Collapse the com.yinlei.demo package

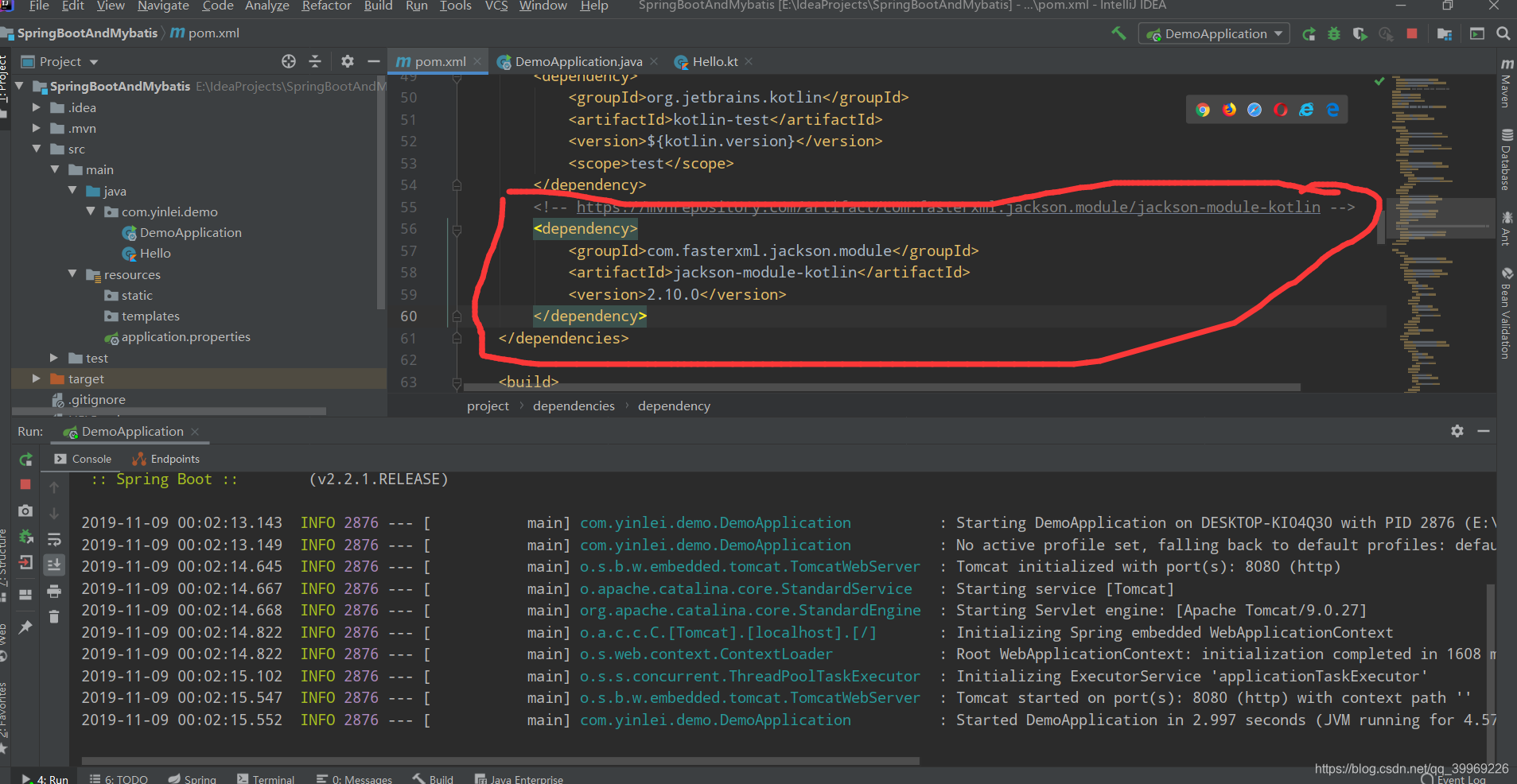[x=90, y=212]
